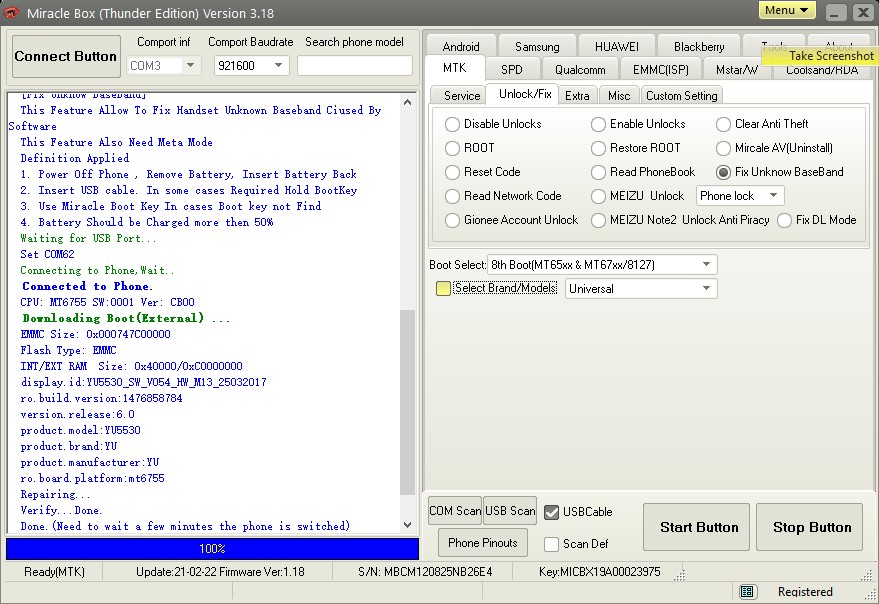879x604 pixels.
Task: Click the 'Flash Type: EMMC' log line
Action: [68, 350]
